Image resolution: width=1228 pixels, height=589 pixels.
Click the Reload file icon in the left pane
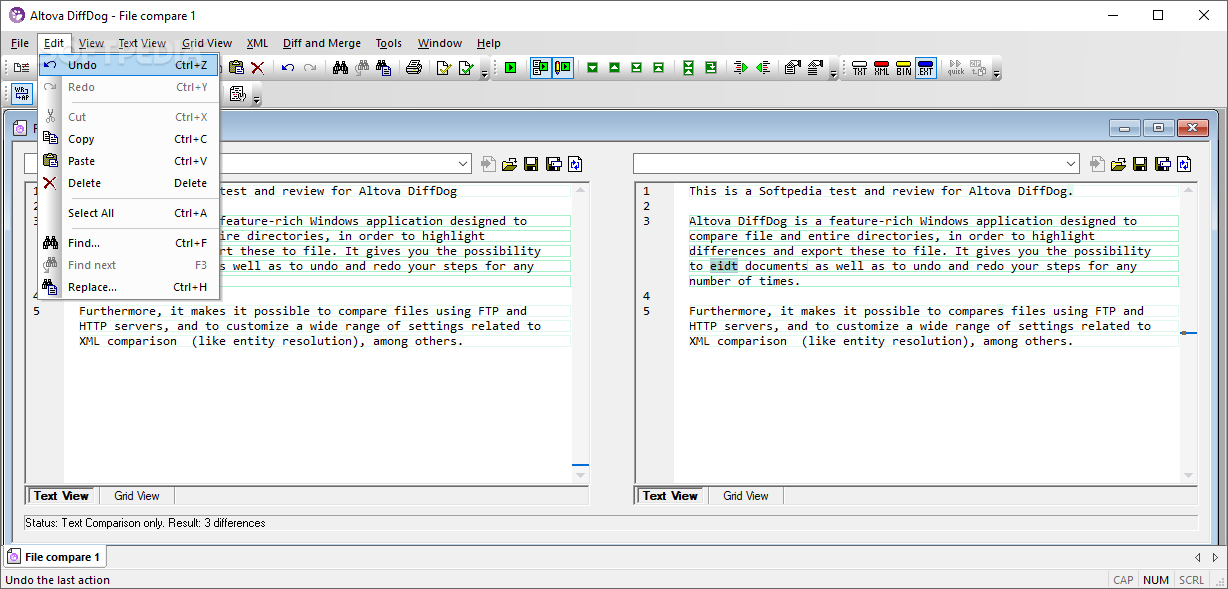click(x=574, y=164)
